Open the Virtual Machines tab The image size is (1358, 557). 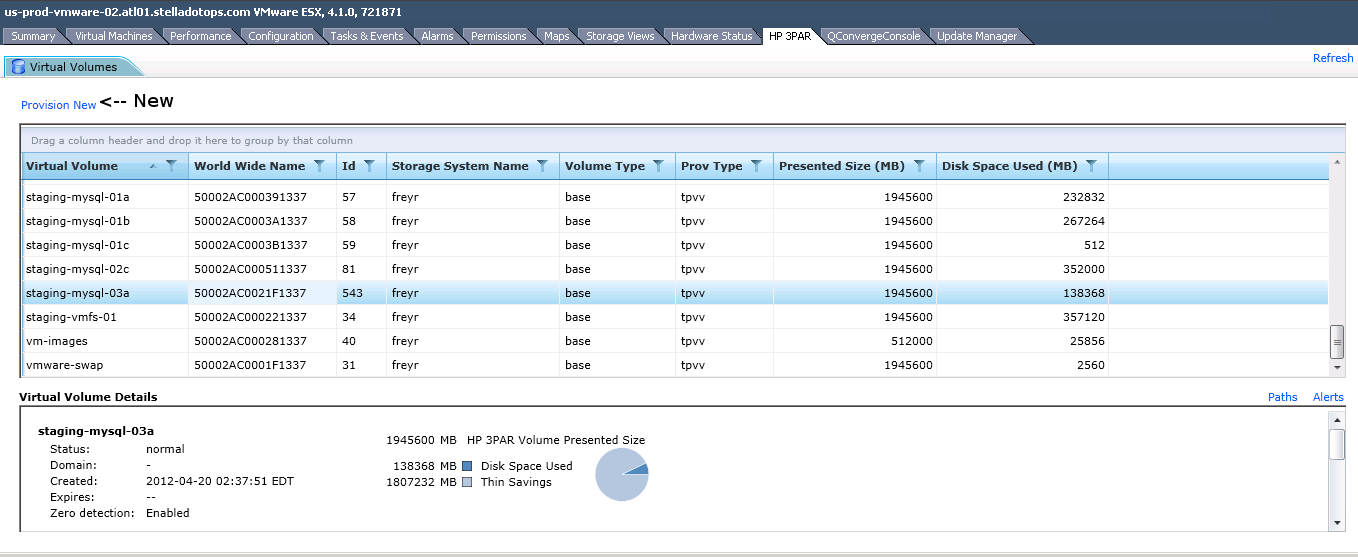click(x=113, y=36)
